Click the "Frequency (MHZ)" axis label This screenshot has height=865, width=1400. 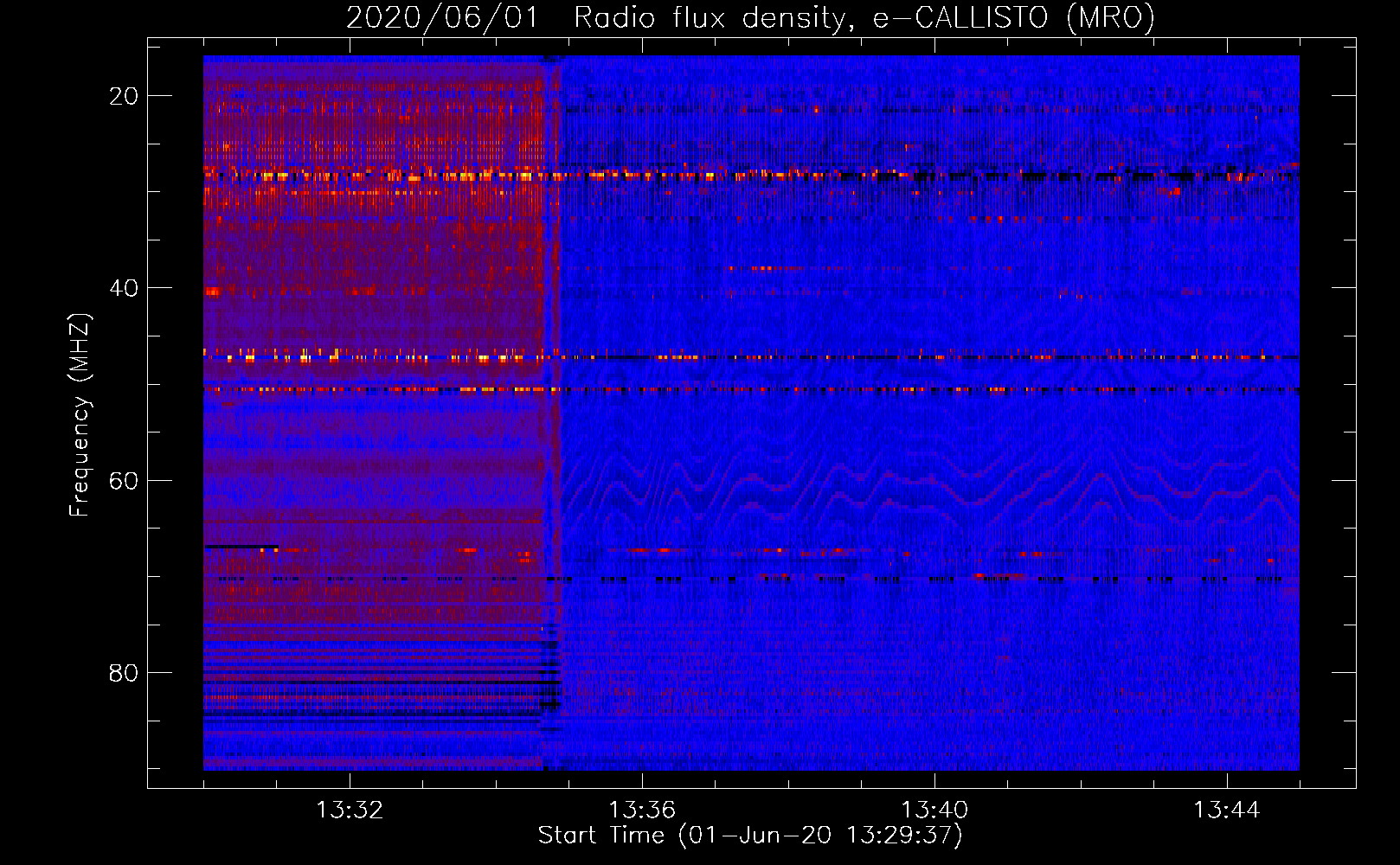pyautogui.click(x=80, y=415)
